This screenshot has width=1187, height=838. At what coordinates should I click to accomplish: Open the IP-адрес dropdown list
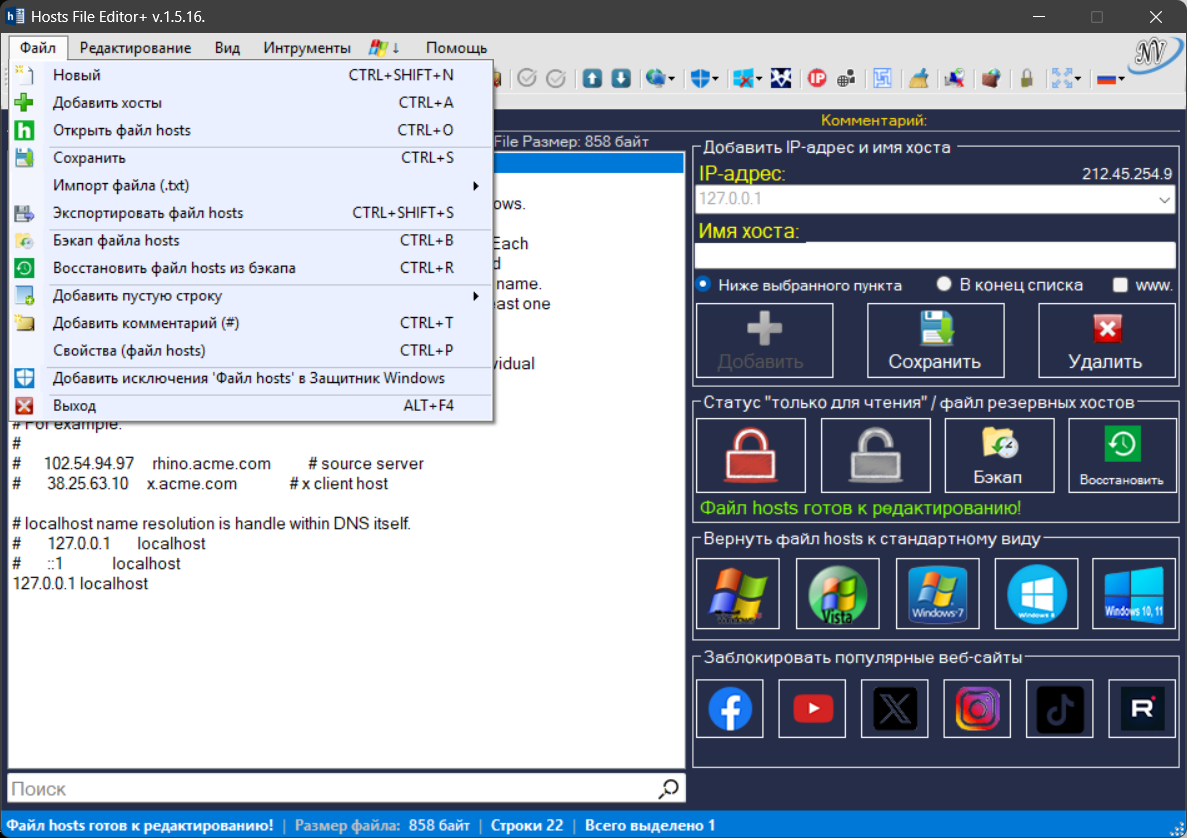click(1164, 200)
